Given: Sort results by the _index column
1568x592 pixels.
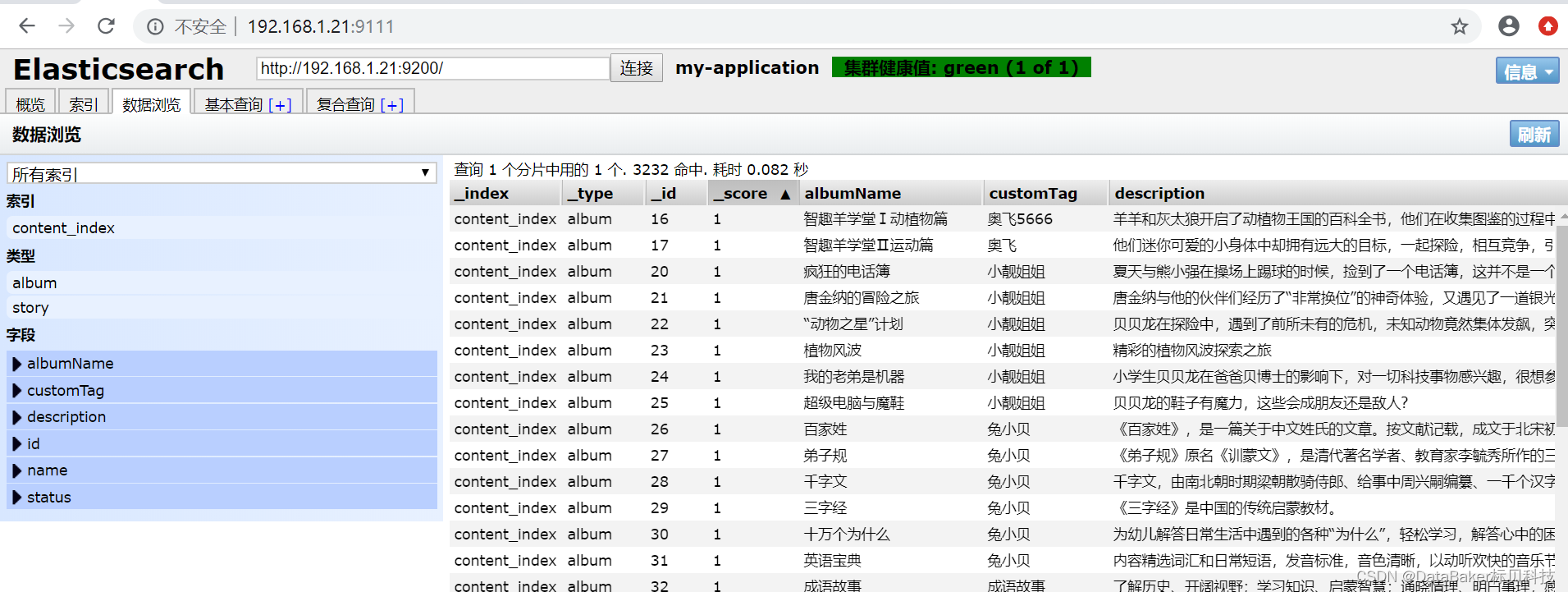Looking at the screenshot, I should [x=505, y=193].
